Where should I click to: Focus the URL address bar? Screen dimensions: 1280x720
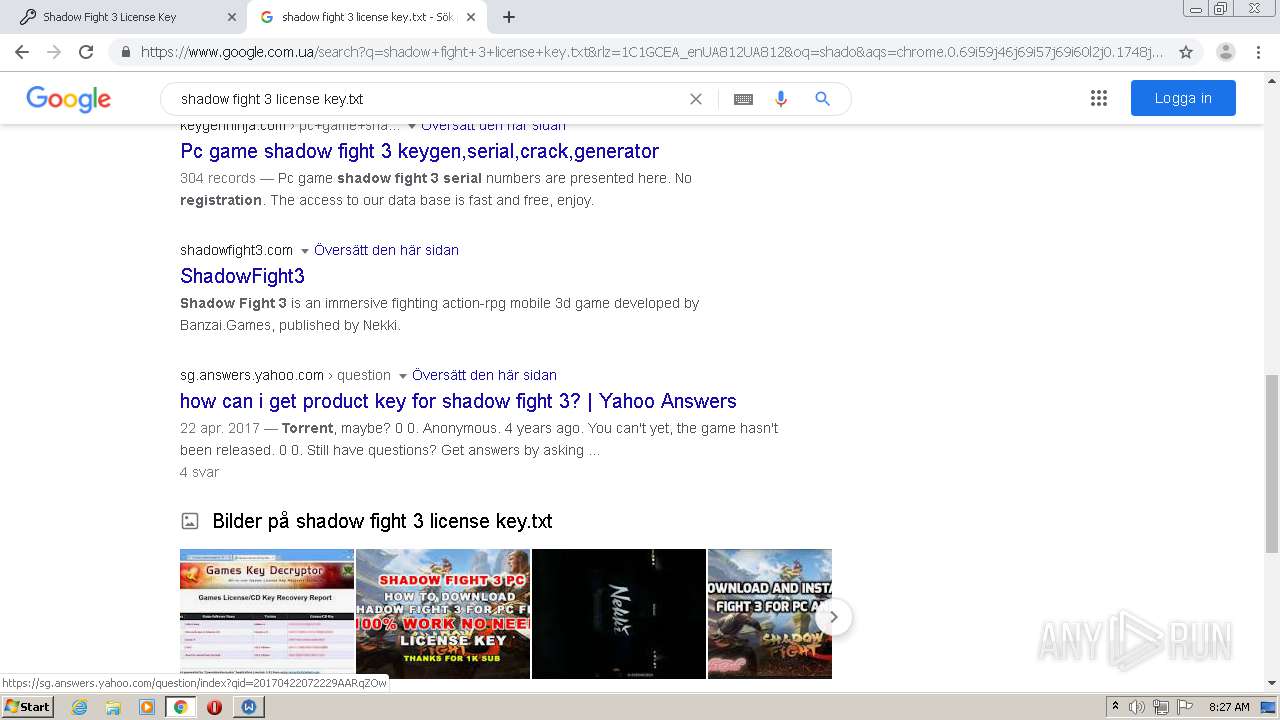coord(652,52)
